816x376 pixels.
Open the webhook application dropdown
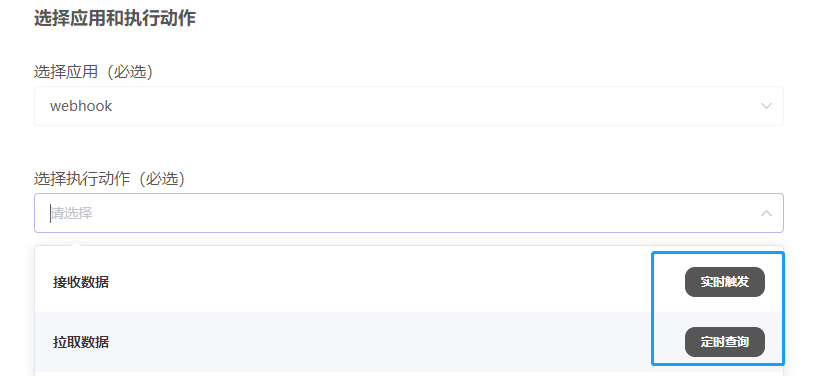(x=409, y=106)
